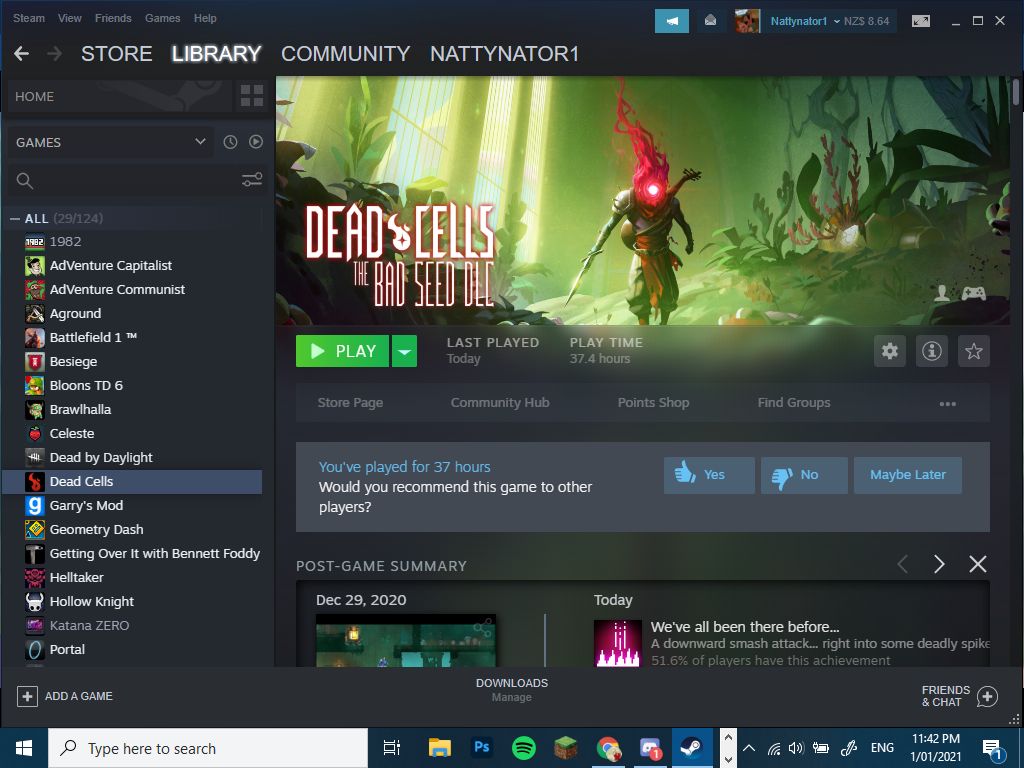
Task: Open the library grid view icon
Action: [x=251, y=96]
